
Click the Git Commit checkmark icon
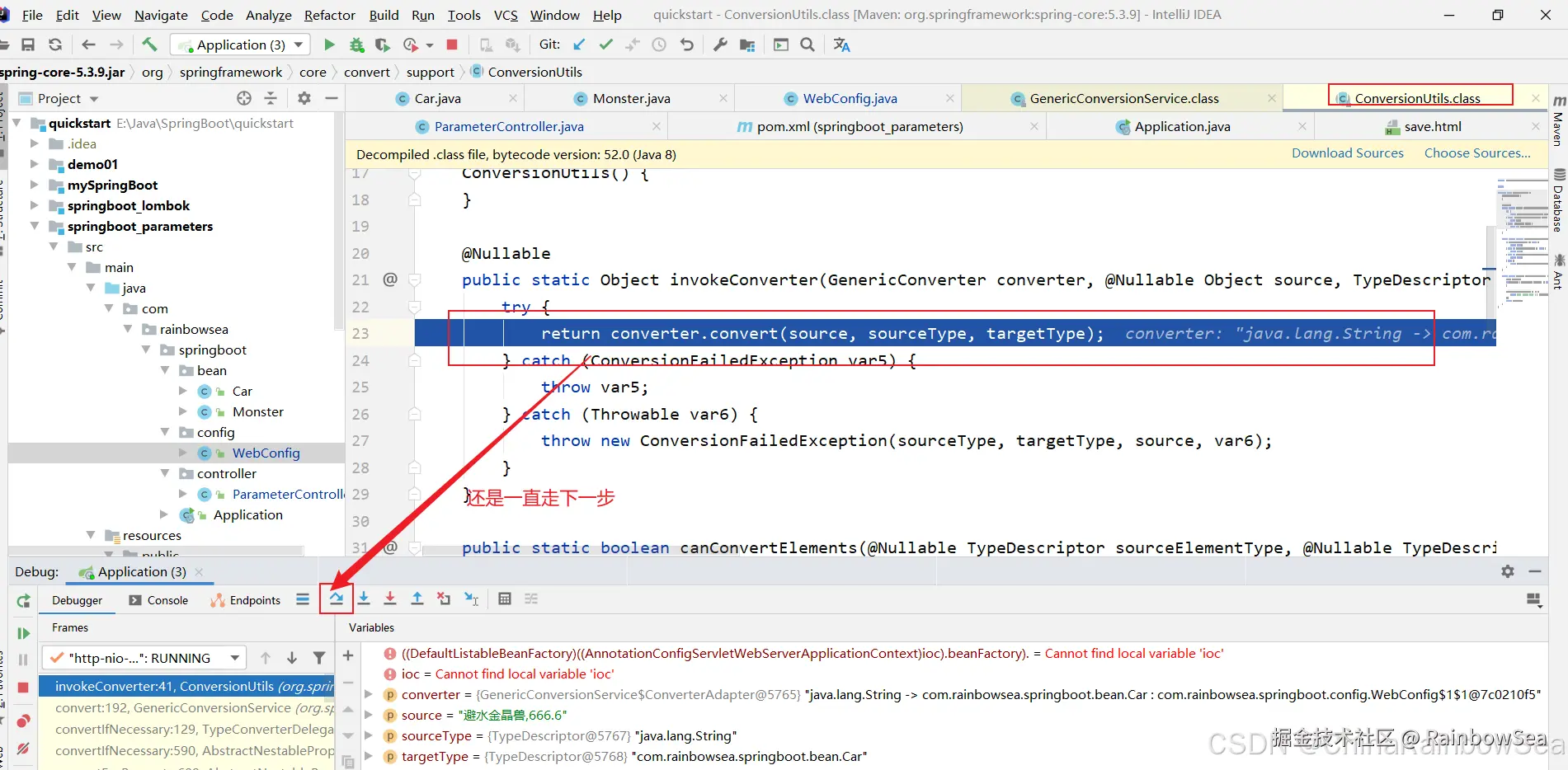[606, 45]
